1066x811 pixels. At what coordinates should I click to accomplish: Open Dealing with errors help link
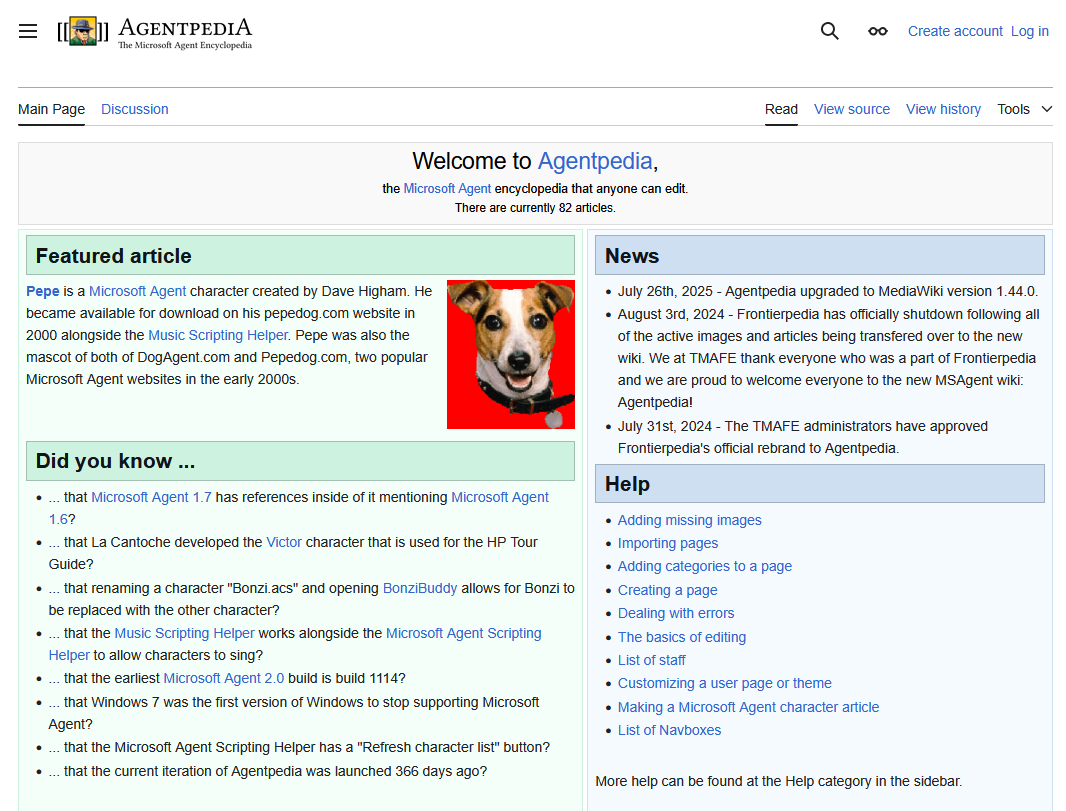[x=676, y=613]
